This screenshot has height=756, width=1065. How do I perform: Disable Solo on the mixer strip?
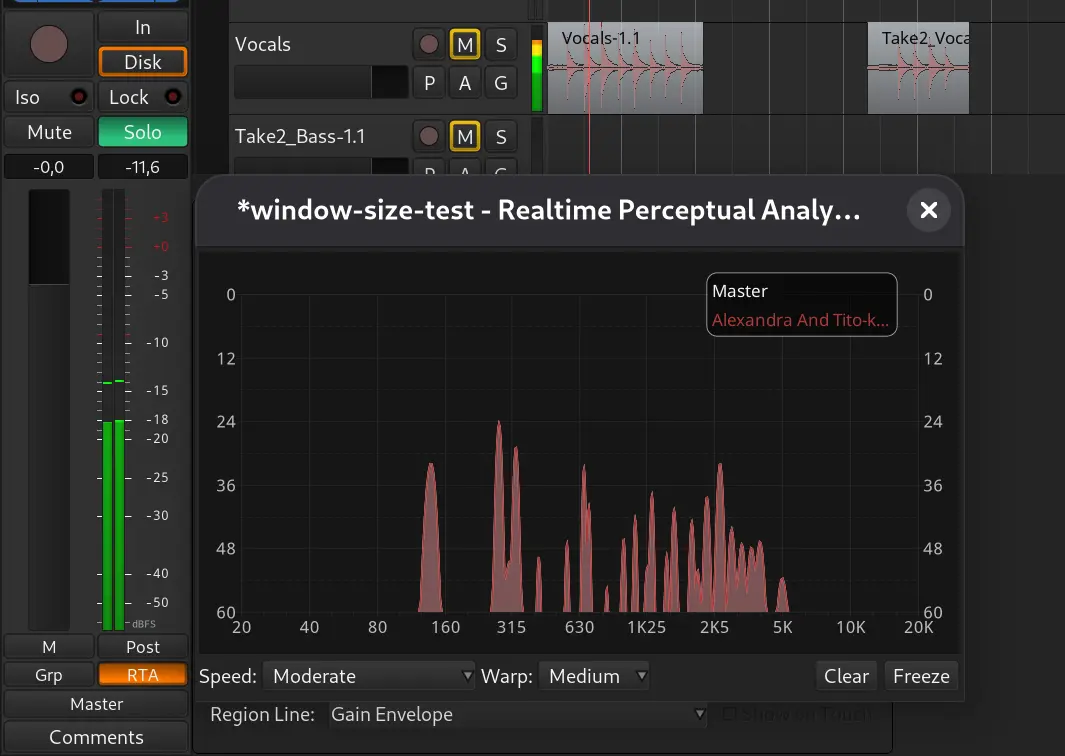[143, 132]
